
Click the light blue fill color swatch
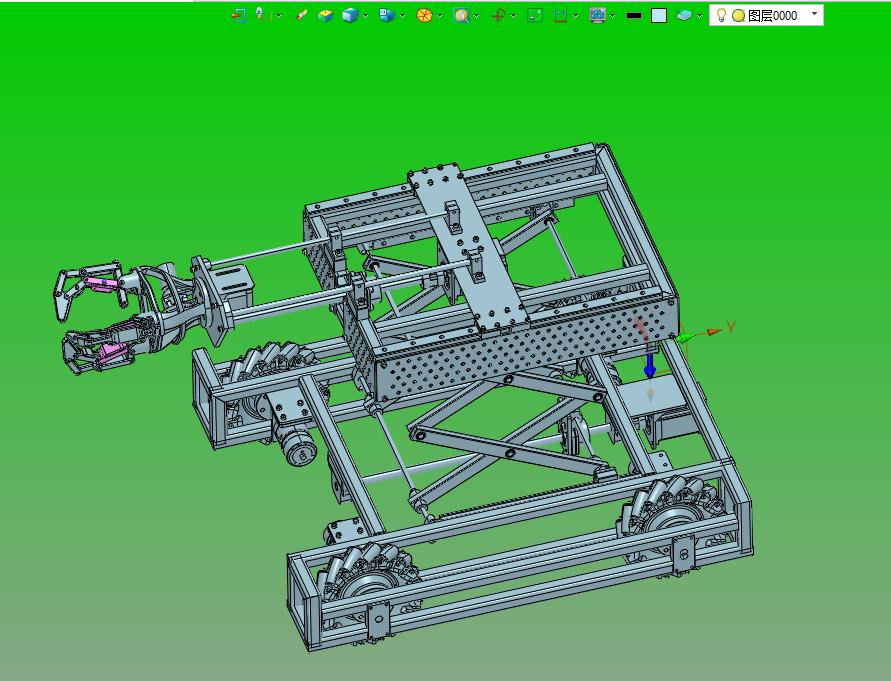tap(659, 15)
